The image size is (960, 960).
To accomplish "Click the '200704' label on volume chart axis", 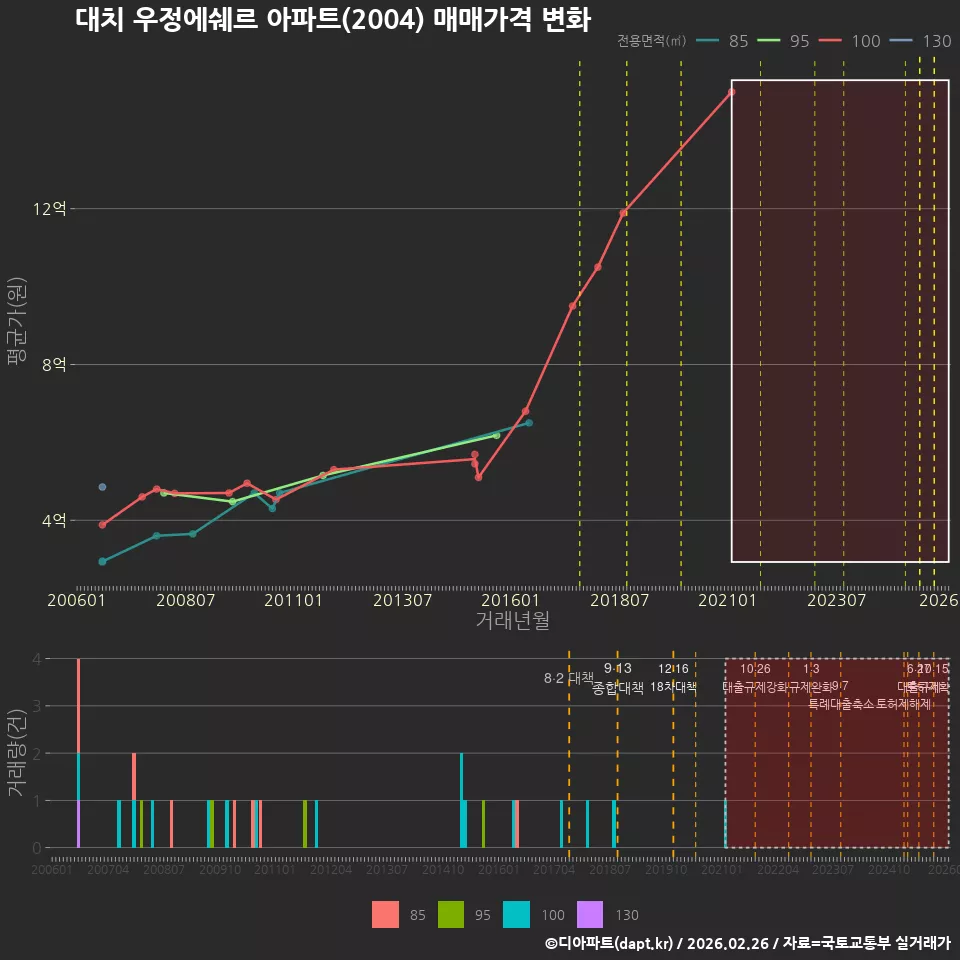I will 108,869.
